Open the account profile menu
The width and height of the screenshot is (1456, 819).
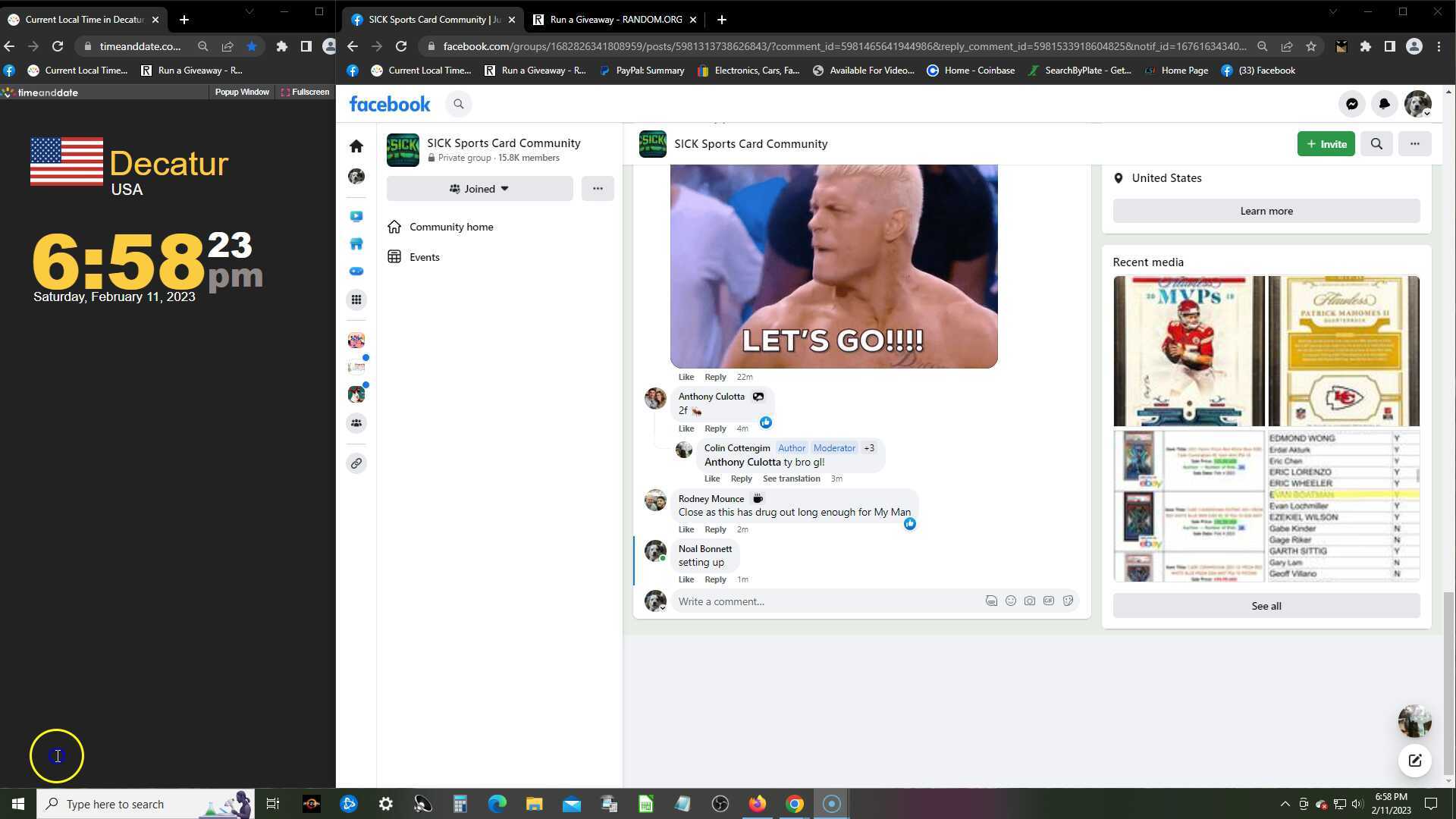tap(1417, 104)
